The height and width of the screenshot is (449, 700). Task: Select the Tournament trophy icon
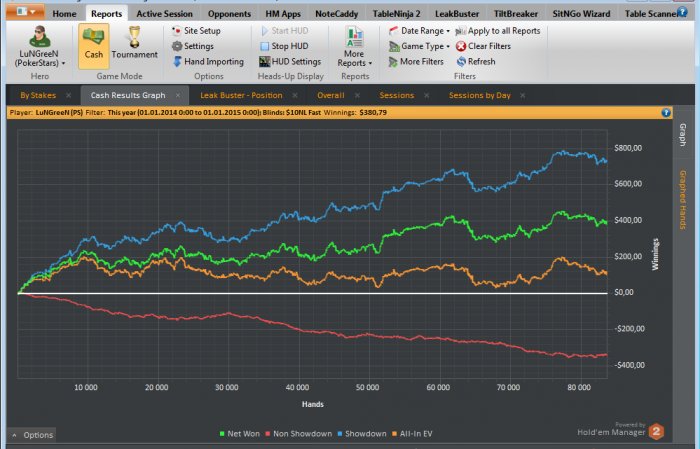(134, 37)
